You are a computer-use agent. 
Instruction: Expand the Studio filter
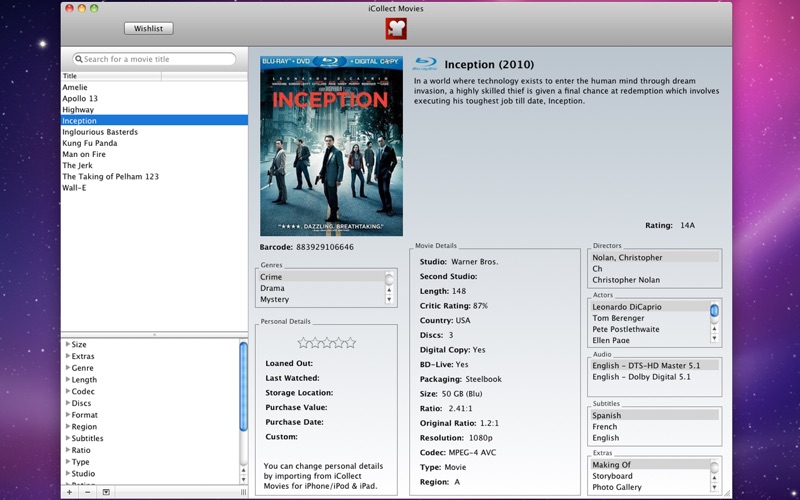pos(68,473)
